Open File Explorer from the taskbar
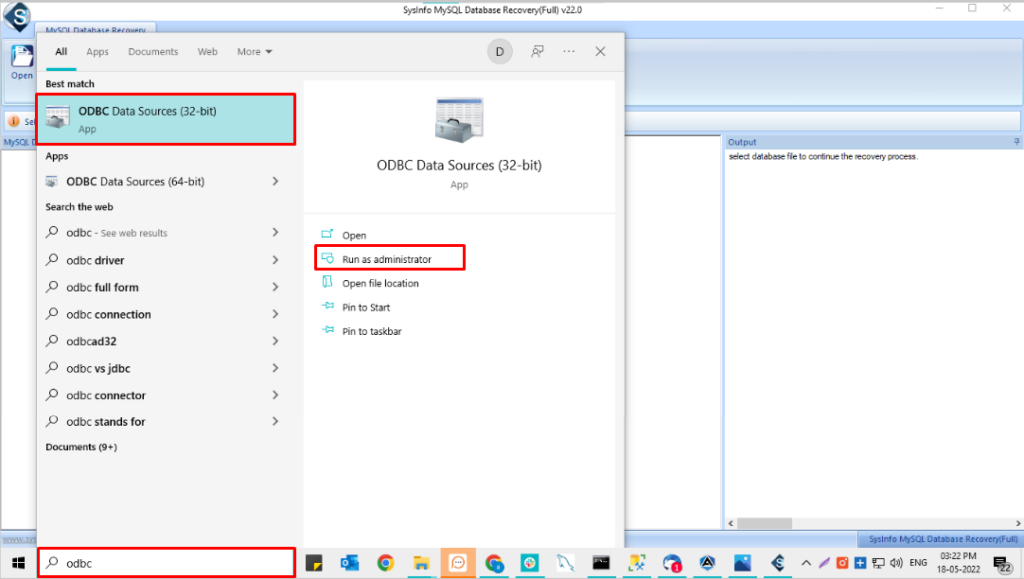This screenshot has height=579, width=1024. click(x=421, y=563)
